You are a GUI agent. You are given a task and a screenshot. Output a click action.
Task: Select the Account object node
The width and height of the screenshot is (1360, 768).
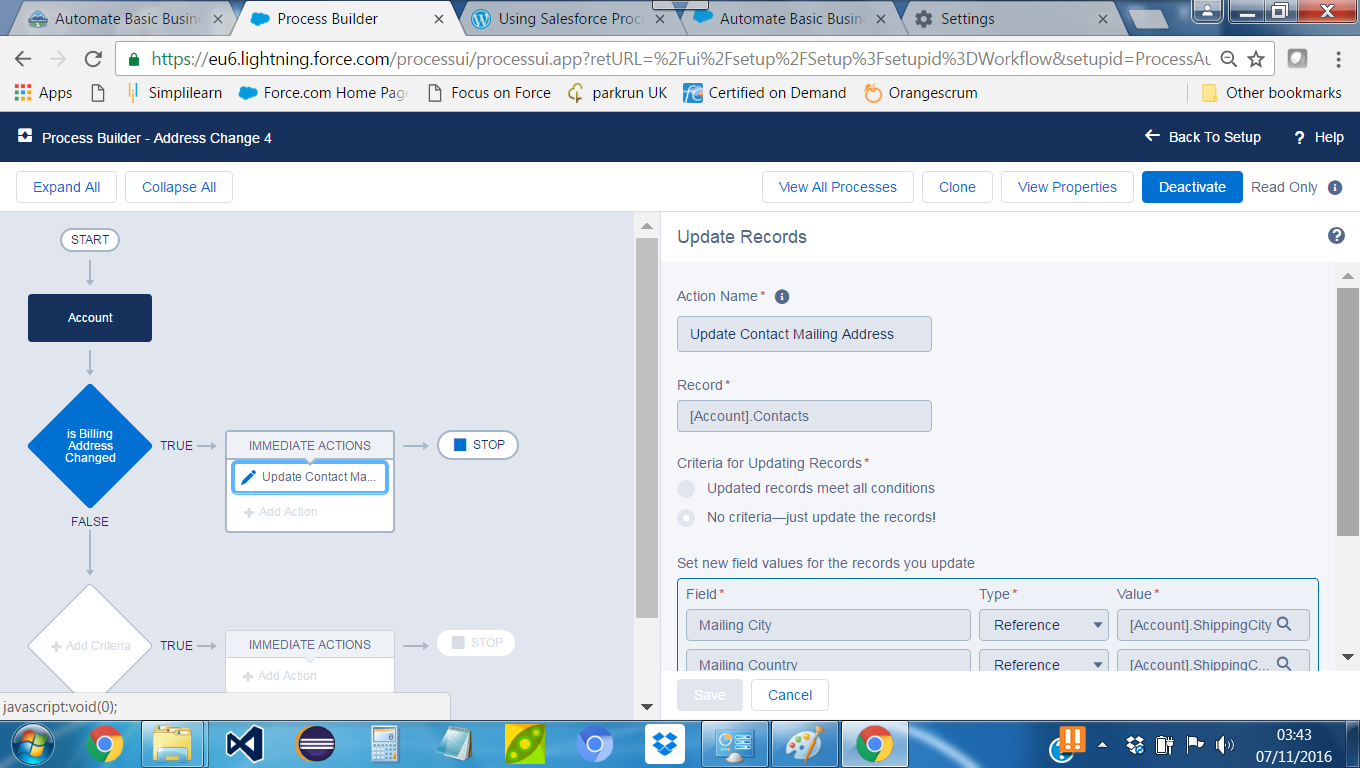click(90, 318)
